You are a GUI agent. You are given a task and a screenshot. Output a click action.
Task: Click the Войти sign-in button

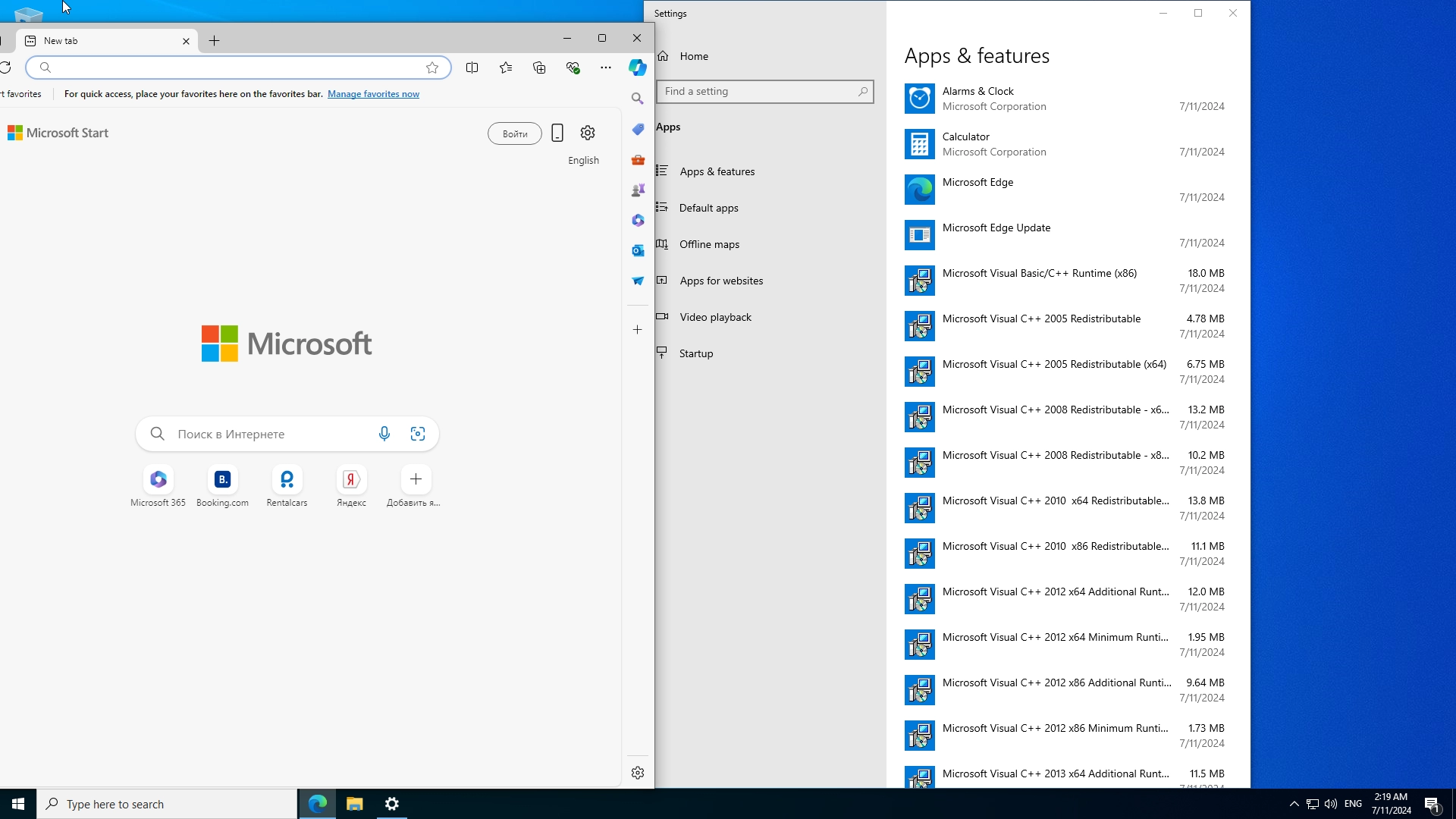tap(514, 133)
